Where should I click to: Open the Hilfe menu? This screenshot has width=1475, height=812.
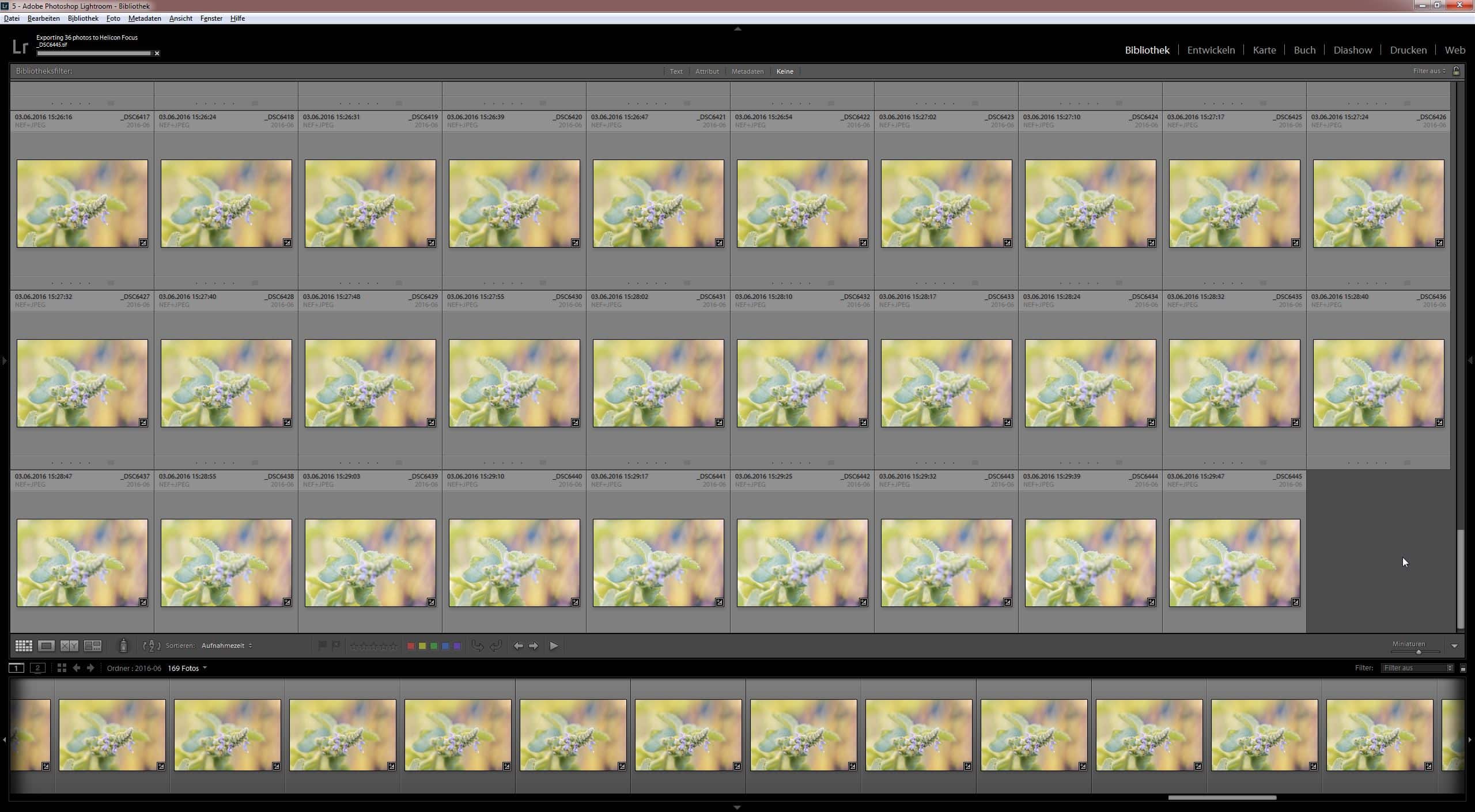[237, 18]
